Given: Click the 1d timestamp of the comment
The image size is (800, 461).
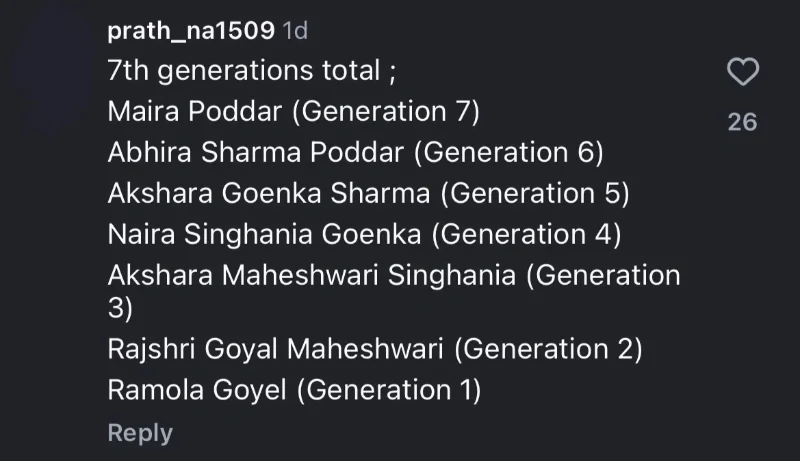Looking at the screenshot, I should (295, 31).
